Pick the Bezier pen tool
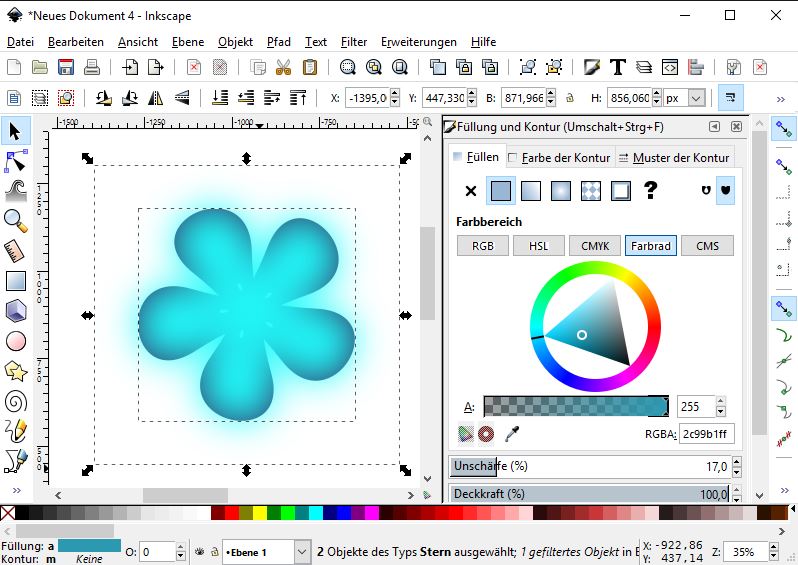 coord(16,461)
